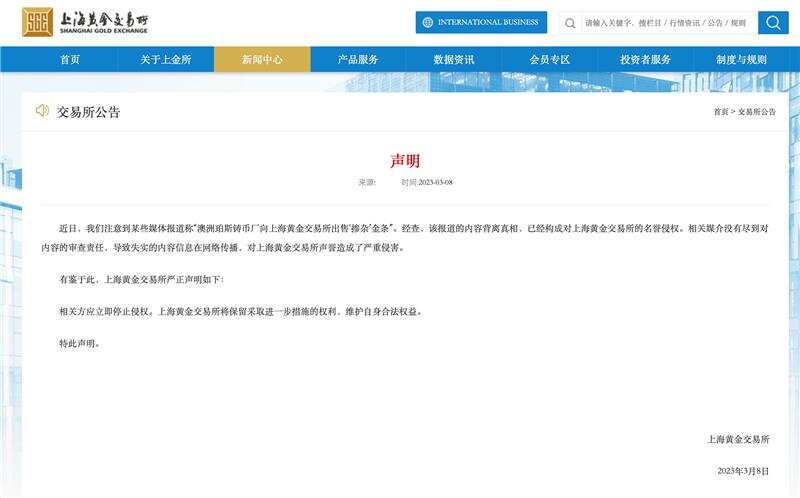Click the 2023年3月8日 date at bottom
Image resolution: width=800 pixels, height=498 pixels.
pos(743,471)
